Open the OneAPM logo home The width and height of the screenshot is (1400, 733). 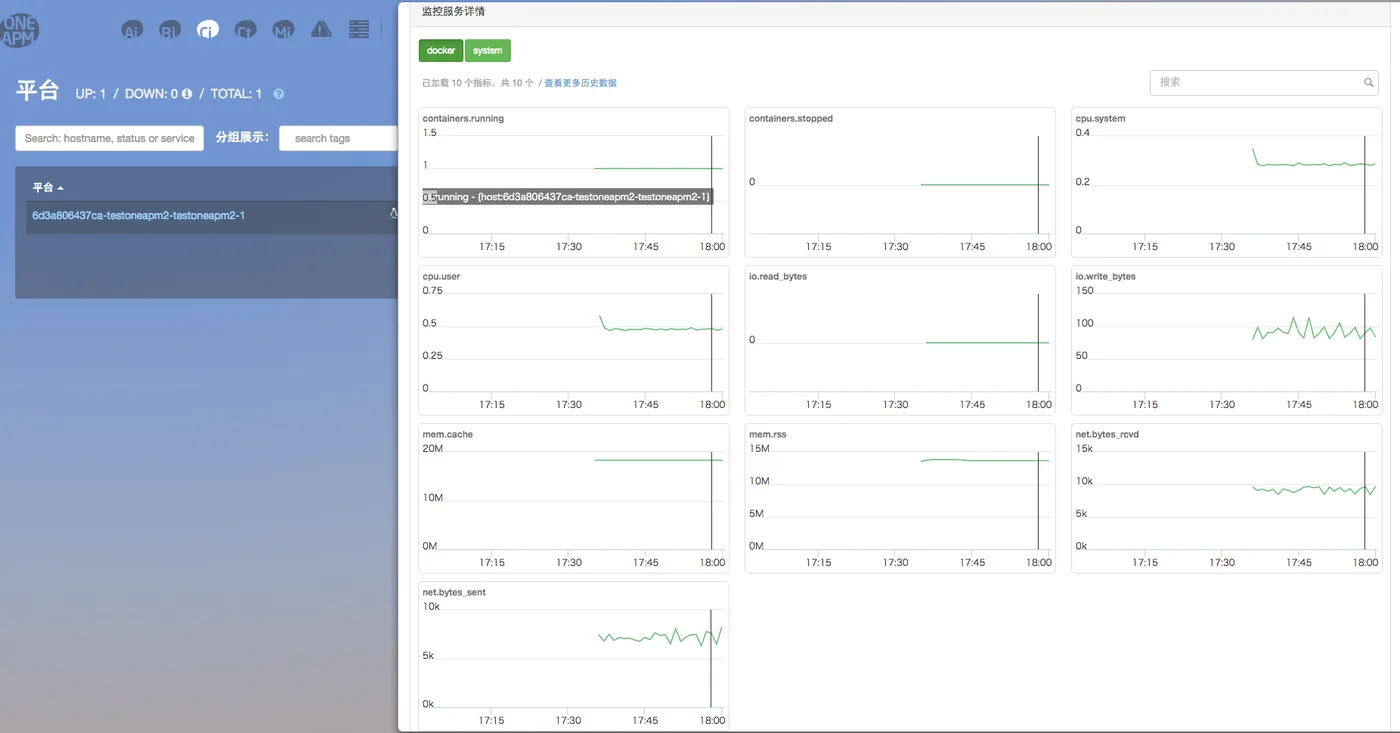pyautogui.click(x=20, y=30)
